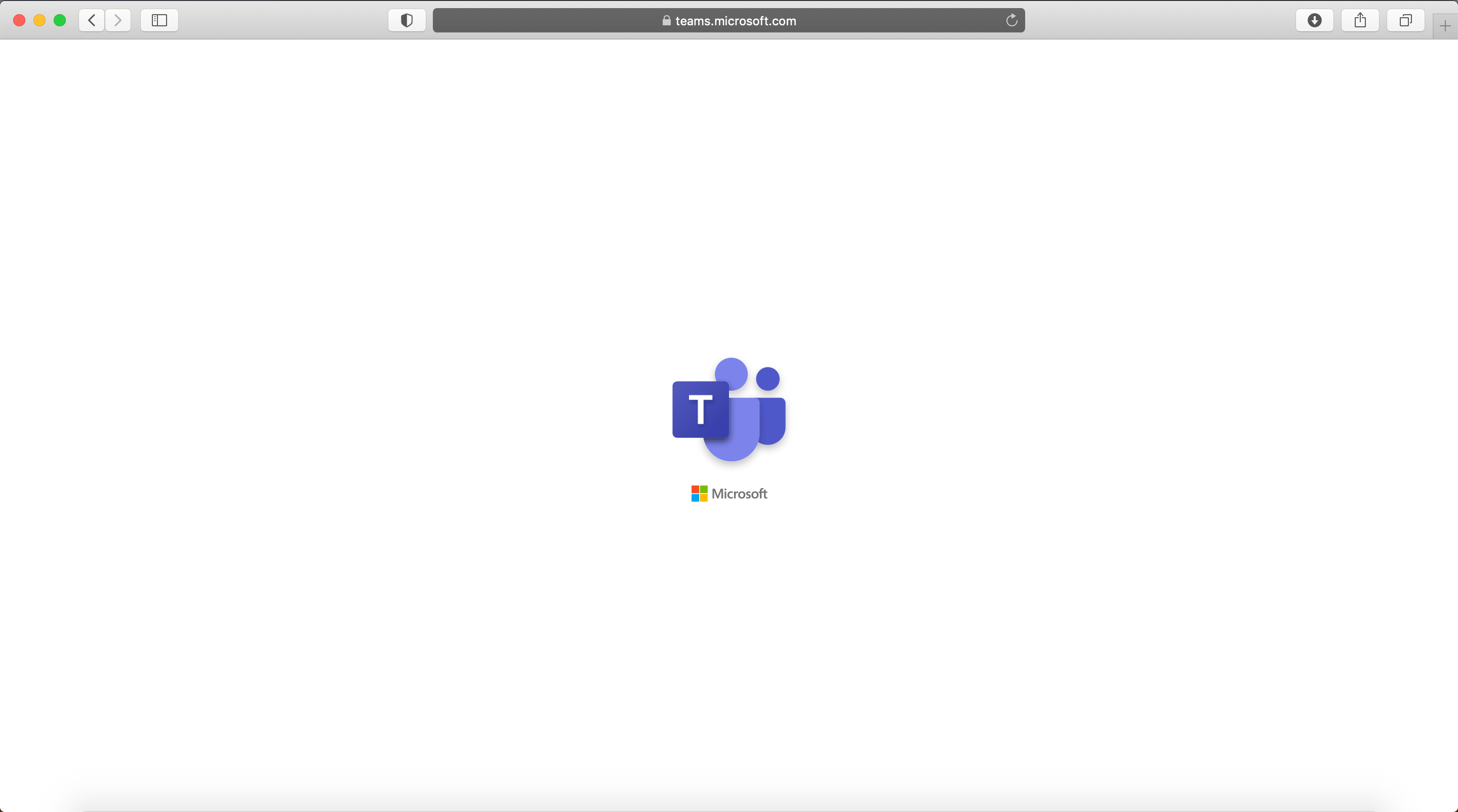Minimize the Safari window with yellow button

tap(39, 20)
